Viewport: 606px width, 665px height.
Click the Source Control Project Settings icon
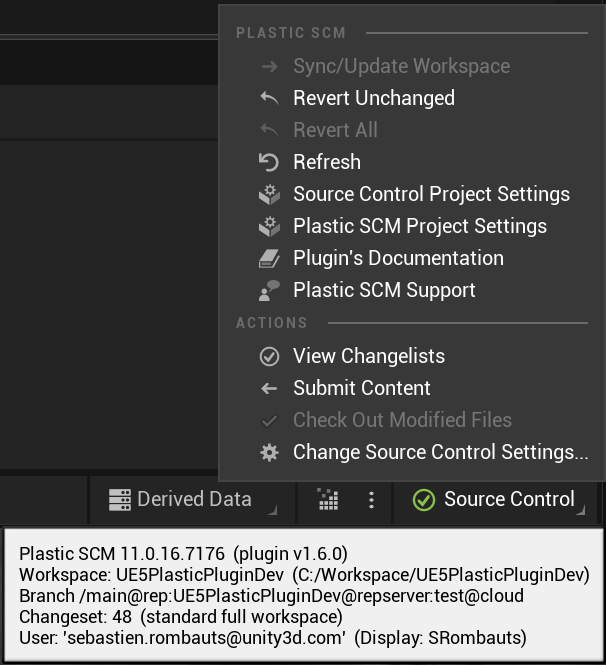tap(268, 194)
